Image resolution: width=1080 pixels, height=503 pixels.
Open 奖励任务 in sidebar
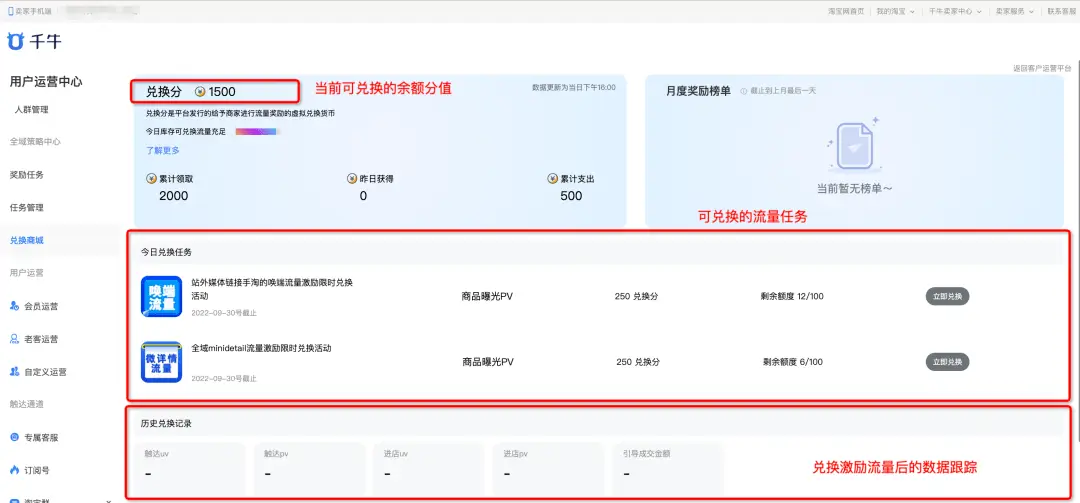27,175
